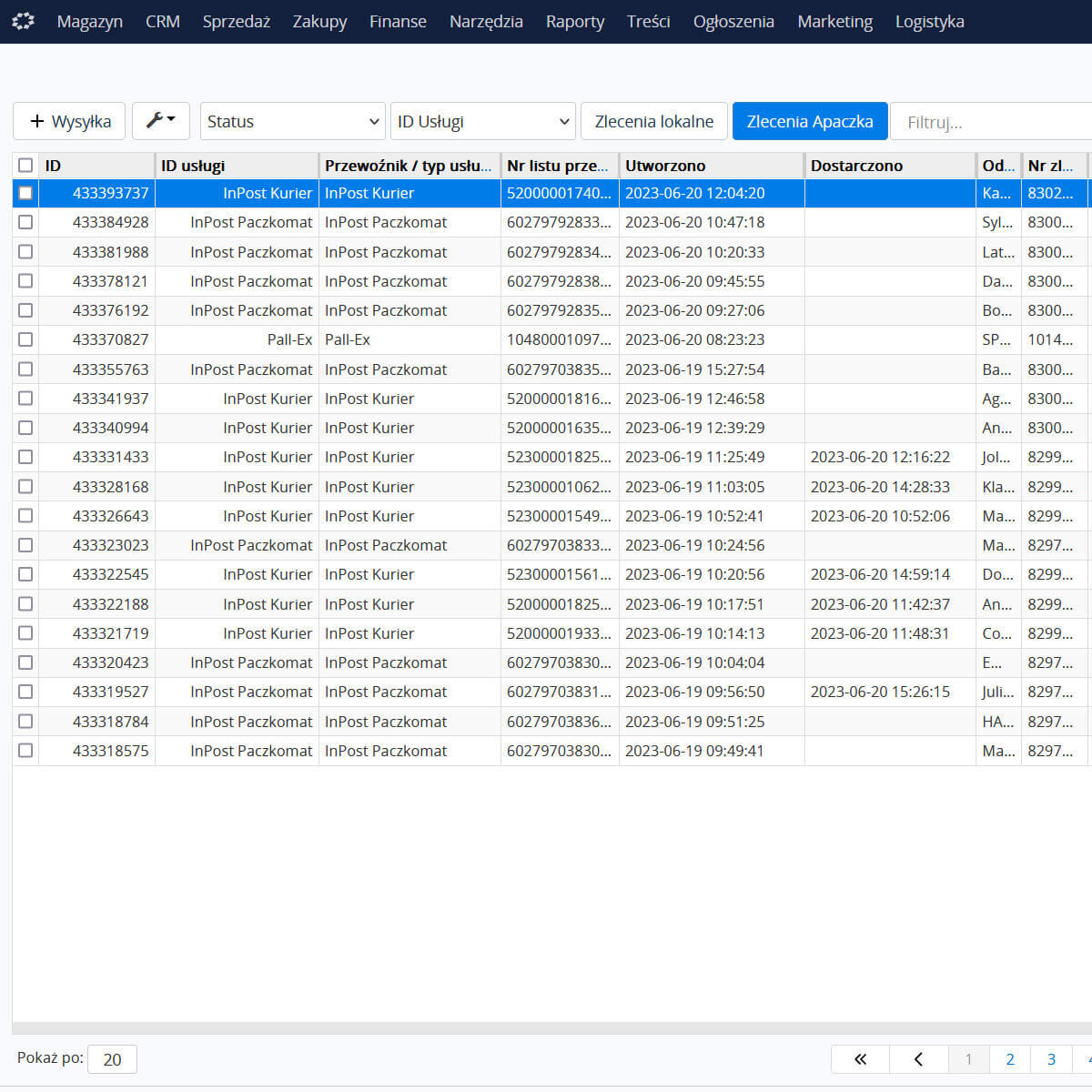Tick the checkbox for order 433378121
Viewport: 1092px width, 1092px height.
coord(25,281)
